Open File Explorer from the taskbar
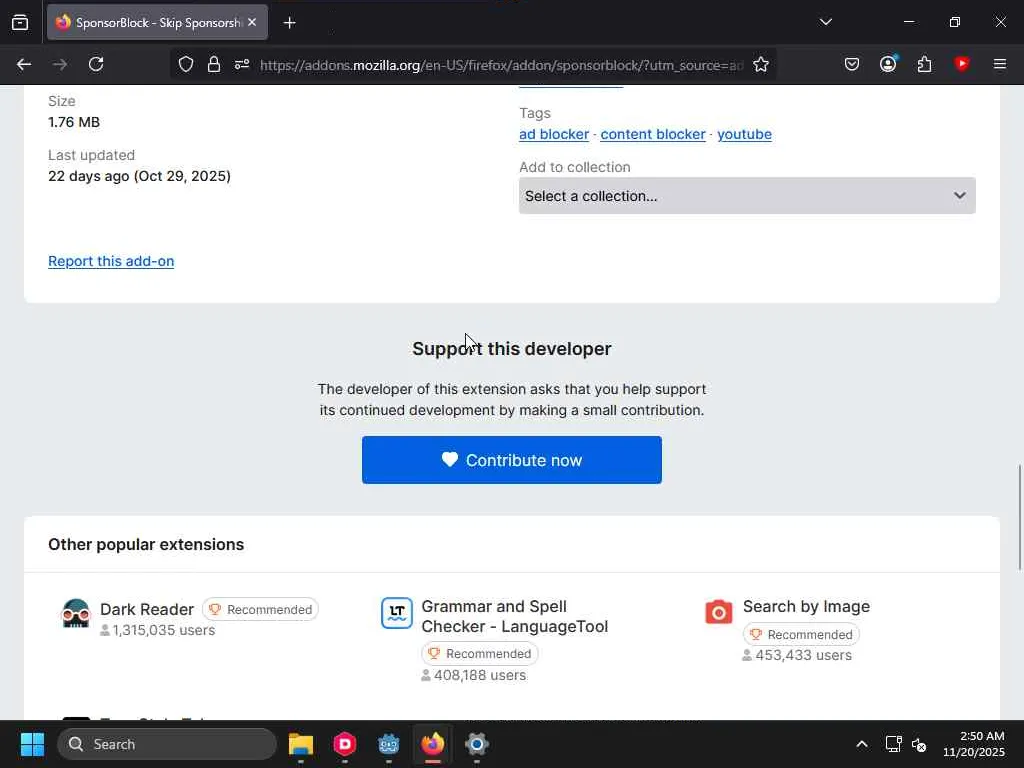The image size is (1024, 768). [x=301, y=744]
